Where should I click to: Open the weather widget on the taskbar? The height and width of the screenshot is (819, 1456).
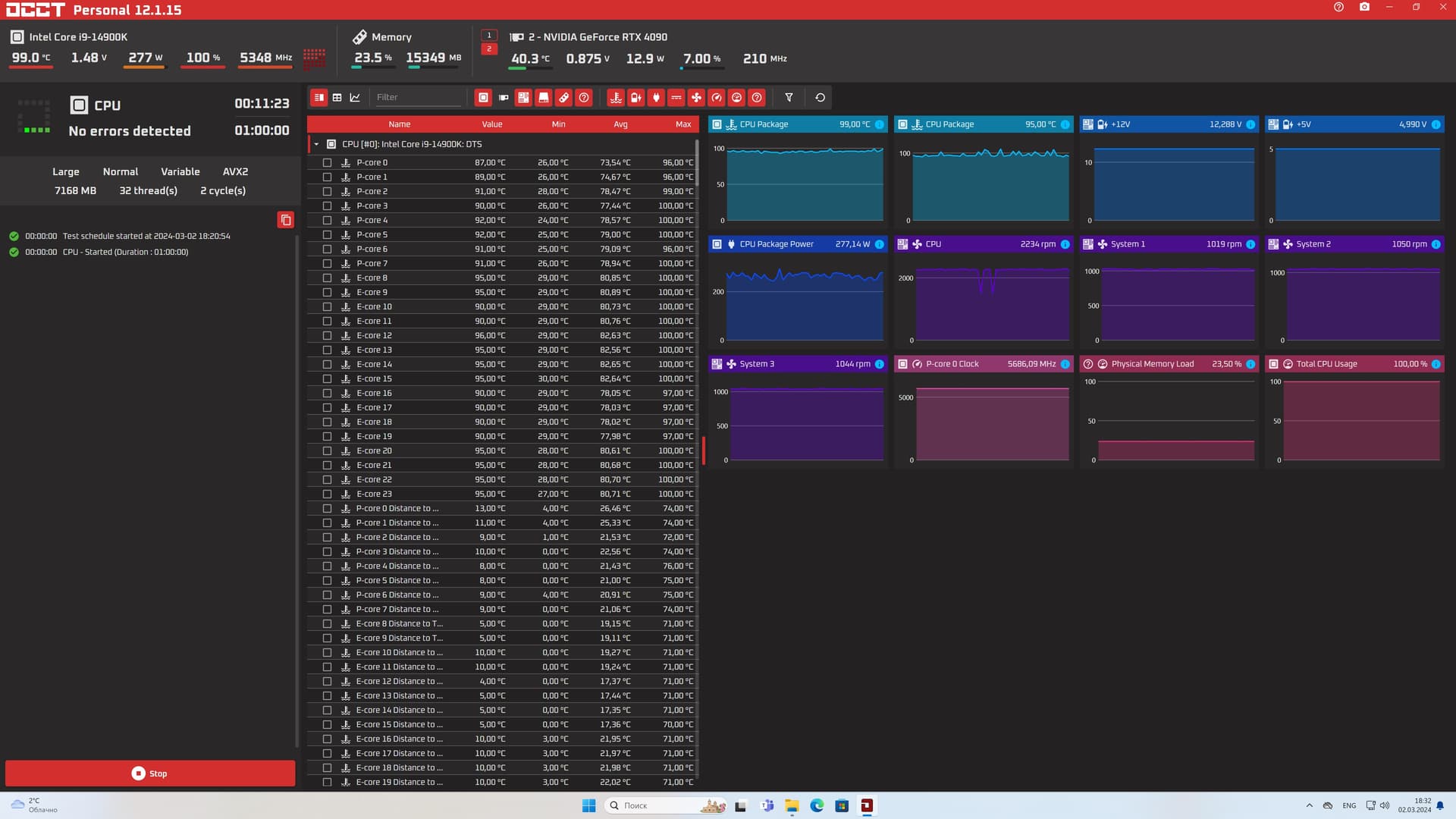pyautogui.click(x=34, y=805)
